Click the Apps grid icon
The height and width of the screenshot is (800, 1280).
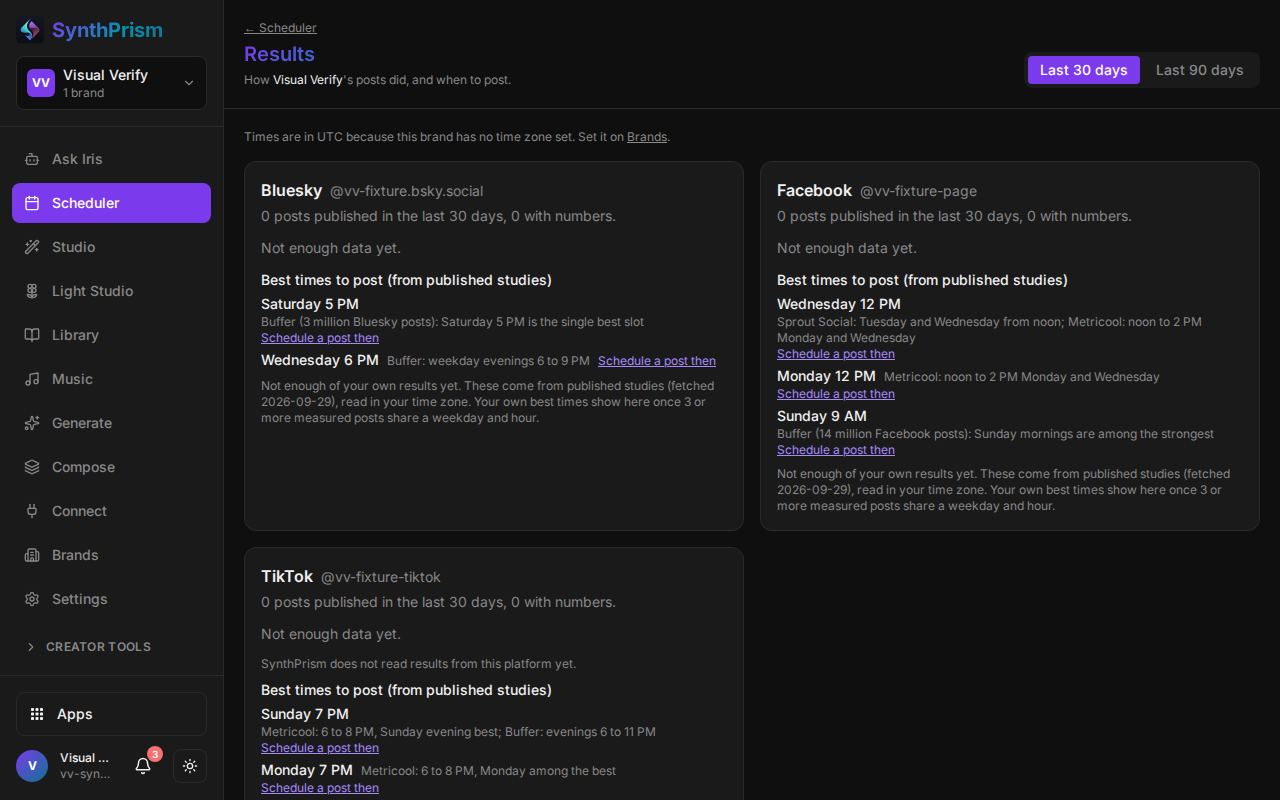(37, 714)
